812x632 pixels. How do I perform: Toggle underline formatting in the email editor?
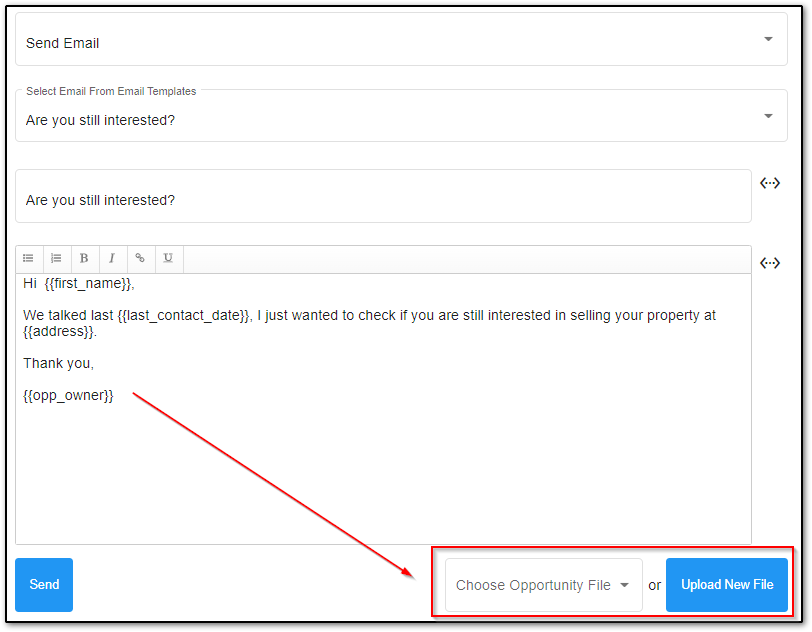coord(168,258)
